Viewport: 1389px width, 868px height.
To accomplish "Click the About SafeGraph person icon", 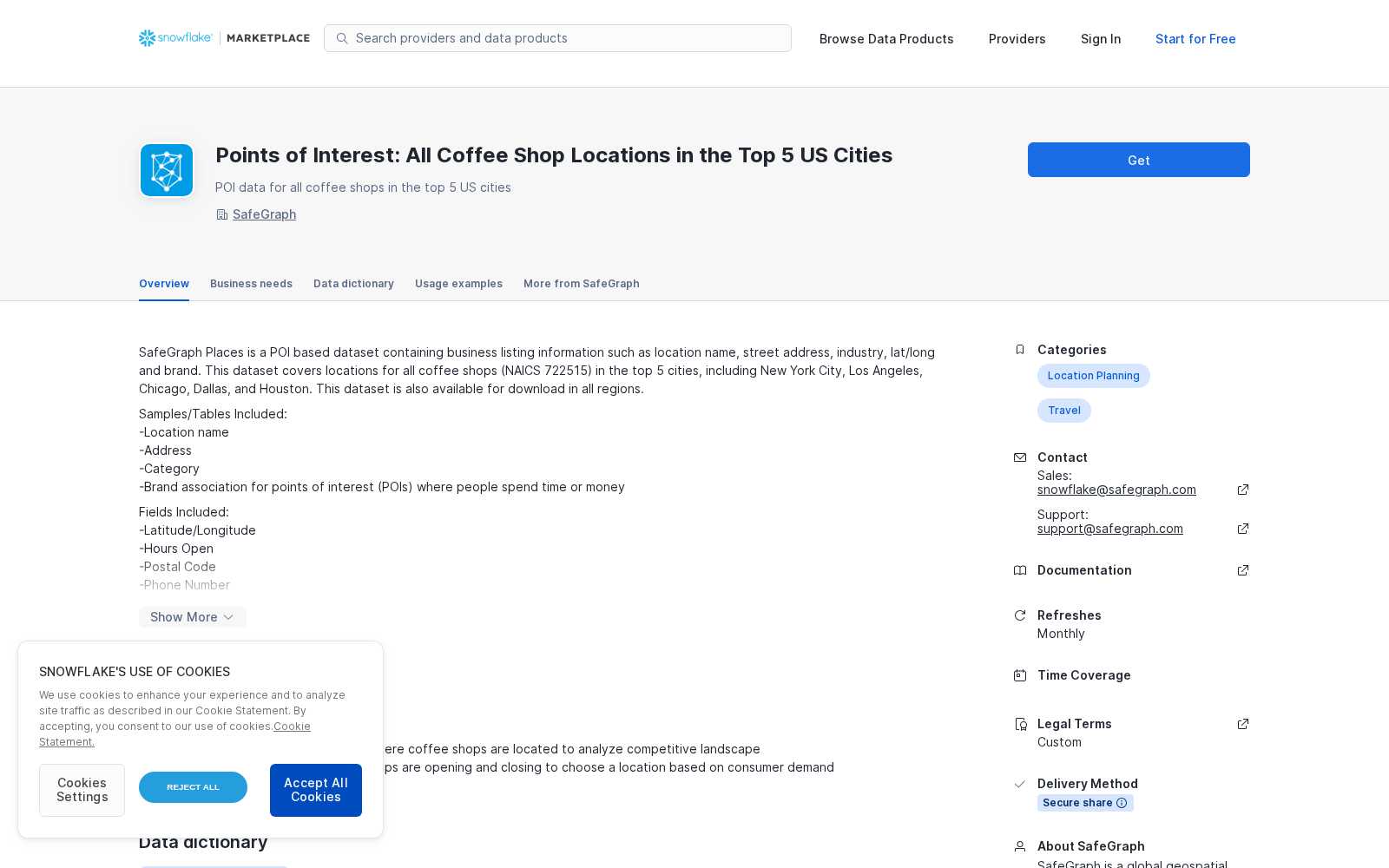I will [1020, 846].
